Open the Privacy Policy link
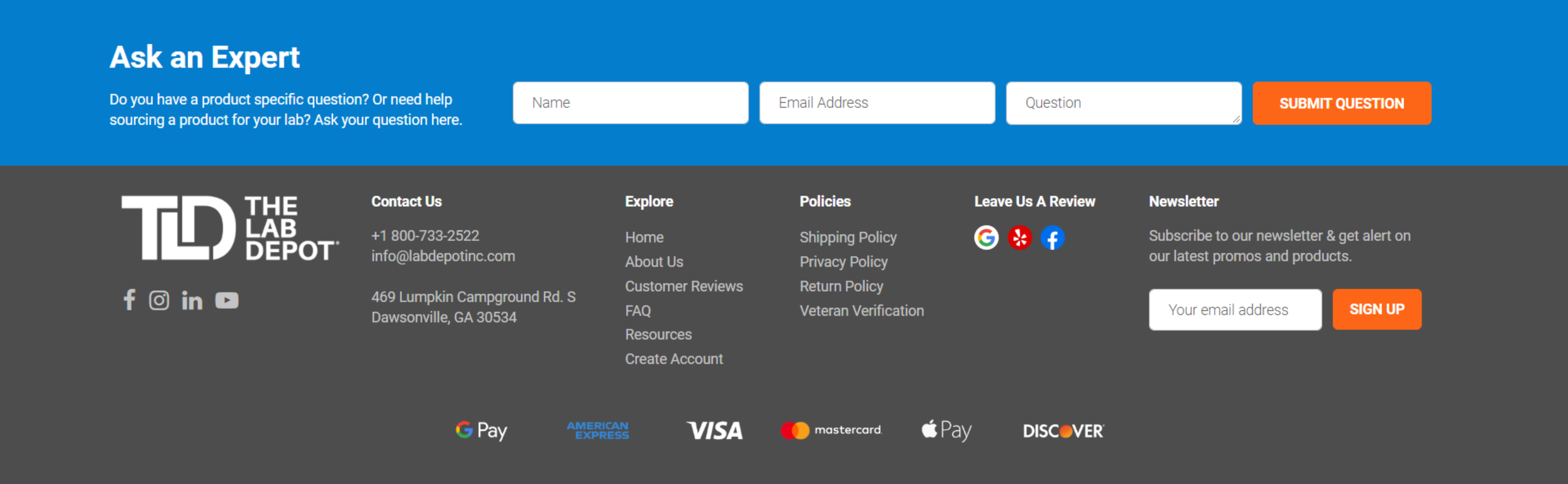 point(843,262)
